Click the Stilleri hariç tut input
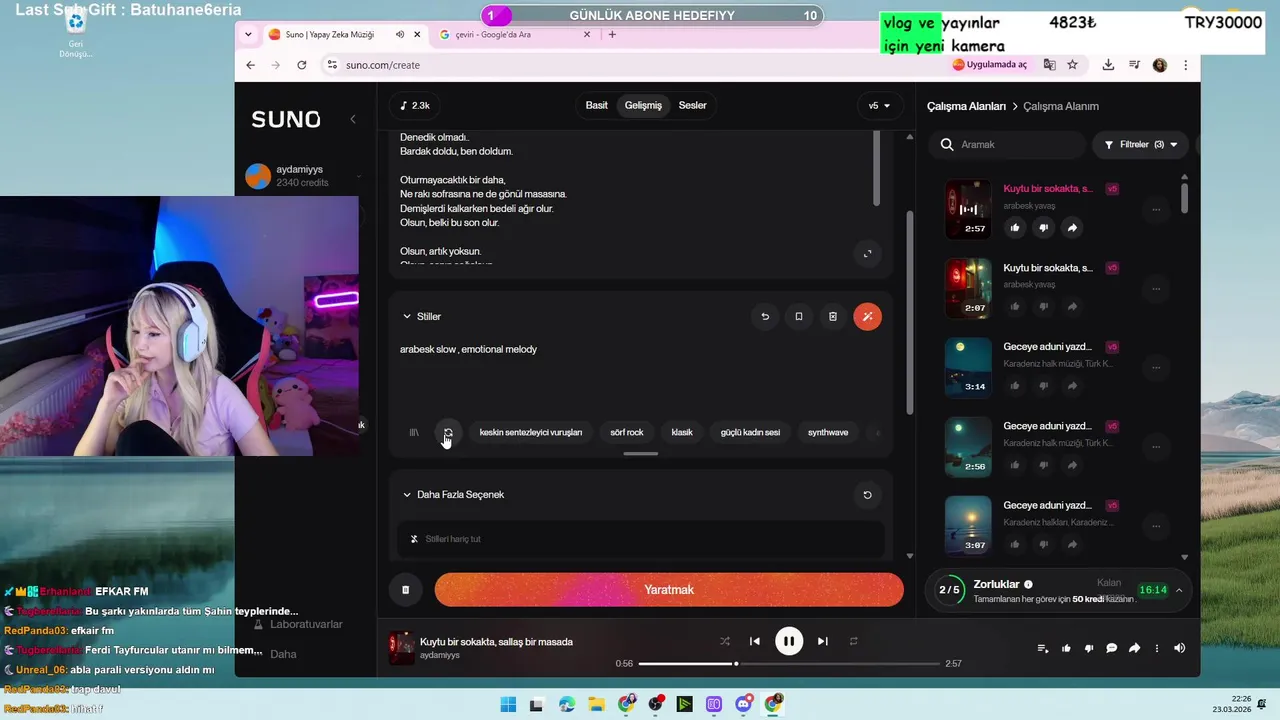Screen dimensions: 1280x720 (x=641, y=539)
